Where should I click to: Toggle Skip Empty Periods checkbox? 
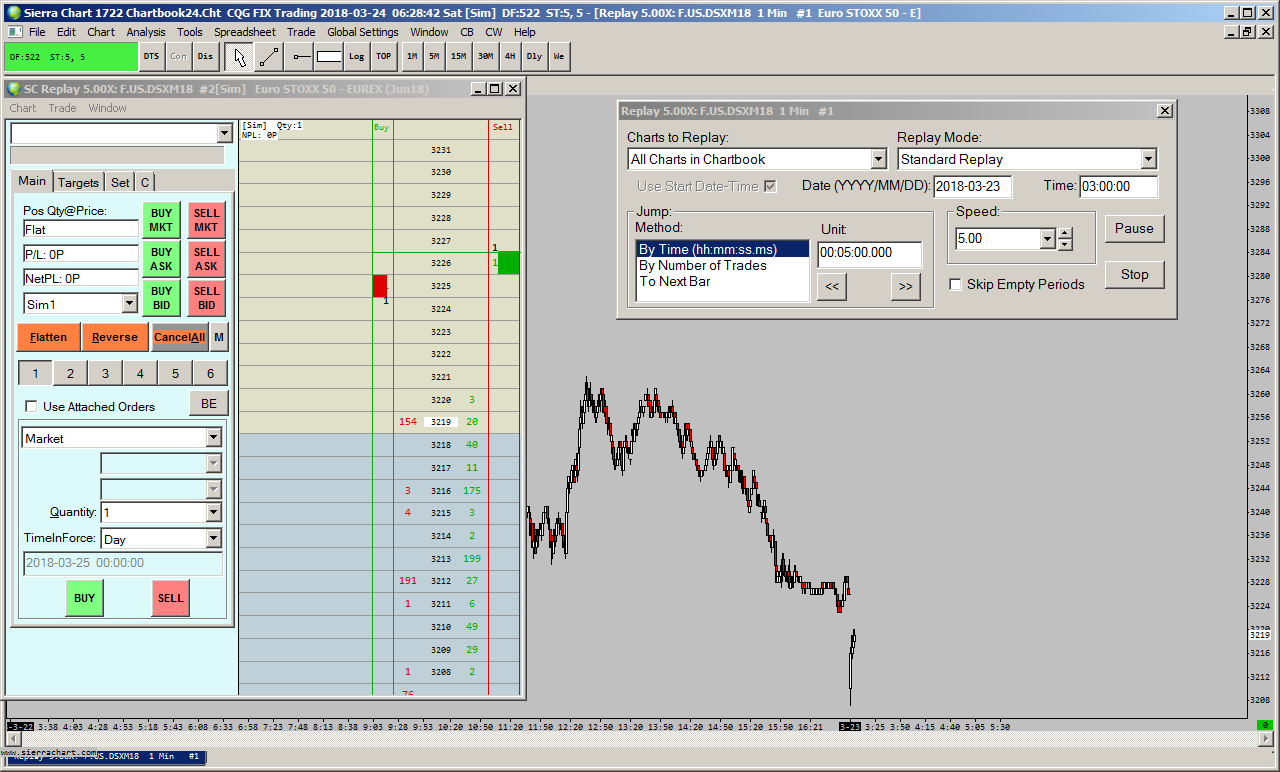956,285
